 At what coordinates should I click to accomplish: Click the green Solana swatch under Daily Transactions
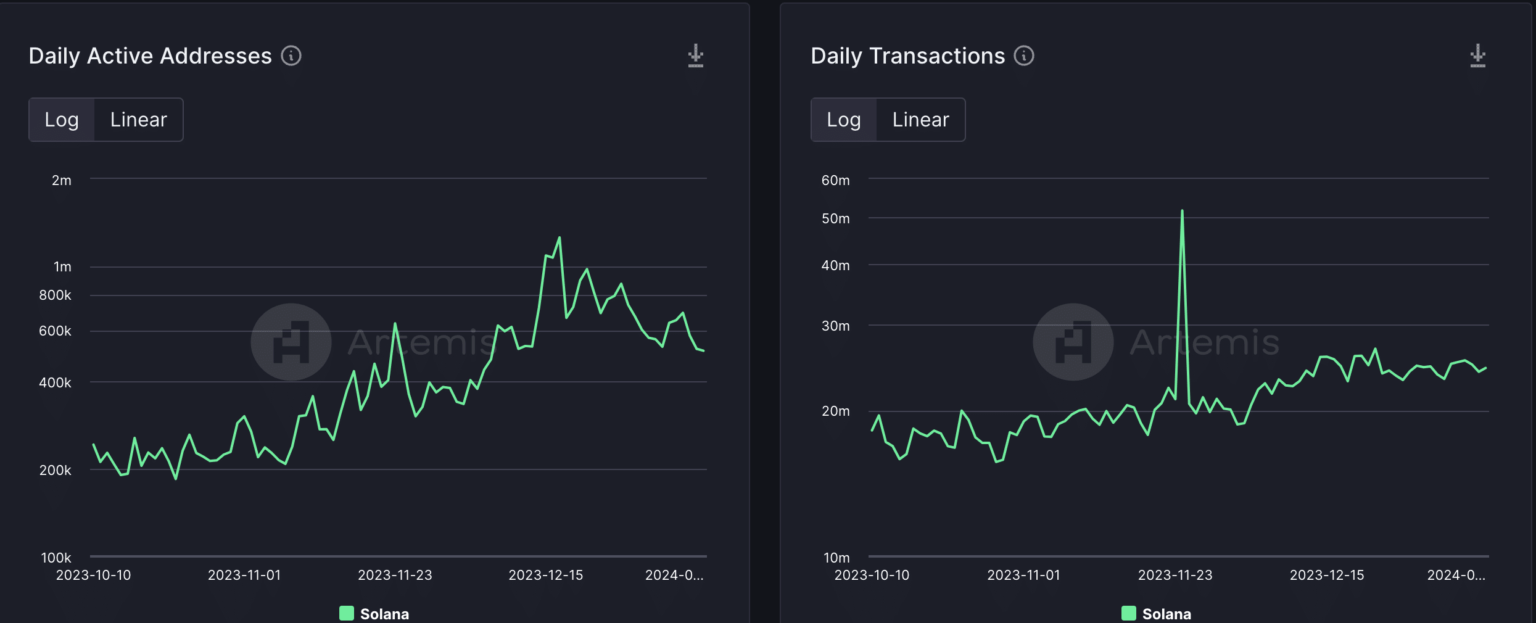pos(1129,614)
